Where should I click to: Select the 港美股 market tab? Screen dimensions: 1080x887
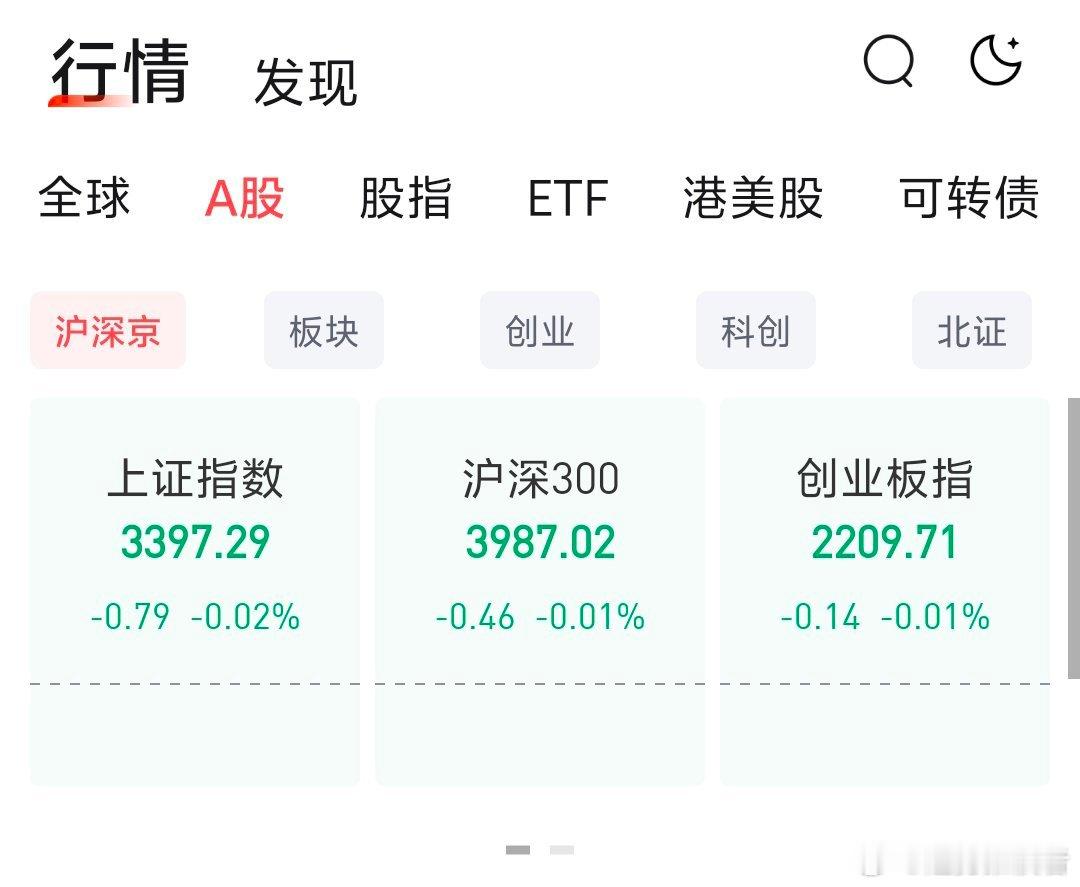coord(753,198)
